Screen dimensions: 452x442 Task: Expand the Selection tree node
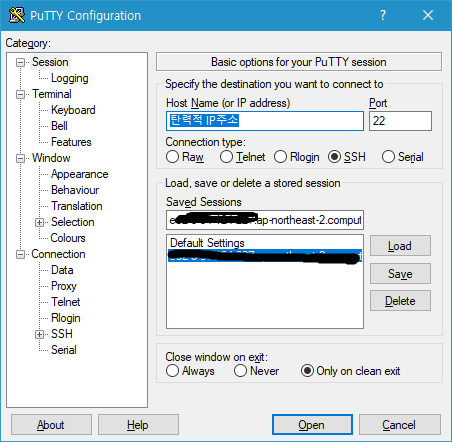pos(40,222)
